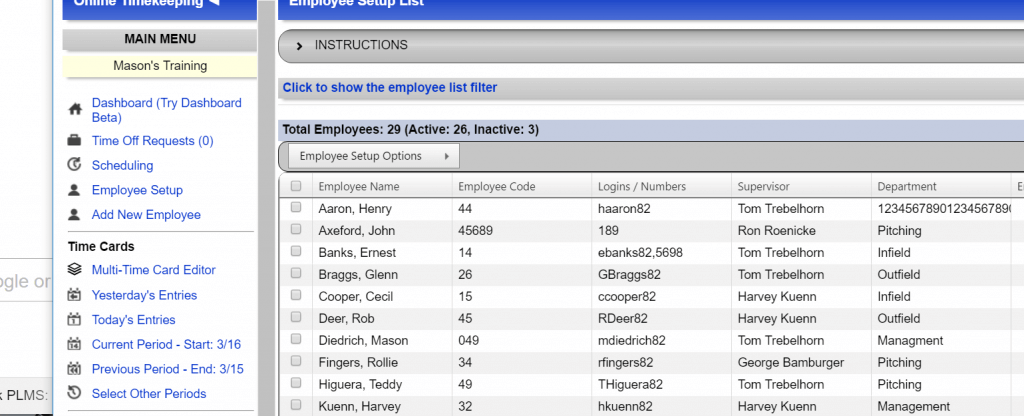This screenshot has width=1024, height=416.
Task: Click the Add New Employee person icon
Action: point(74,214)
